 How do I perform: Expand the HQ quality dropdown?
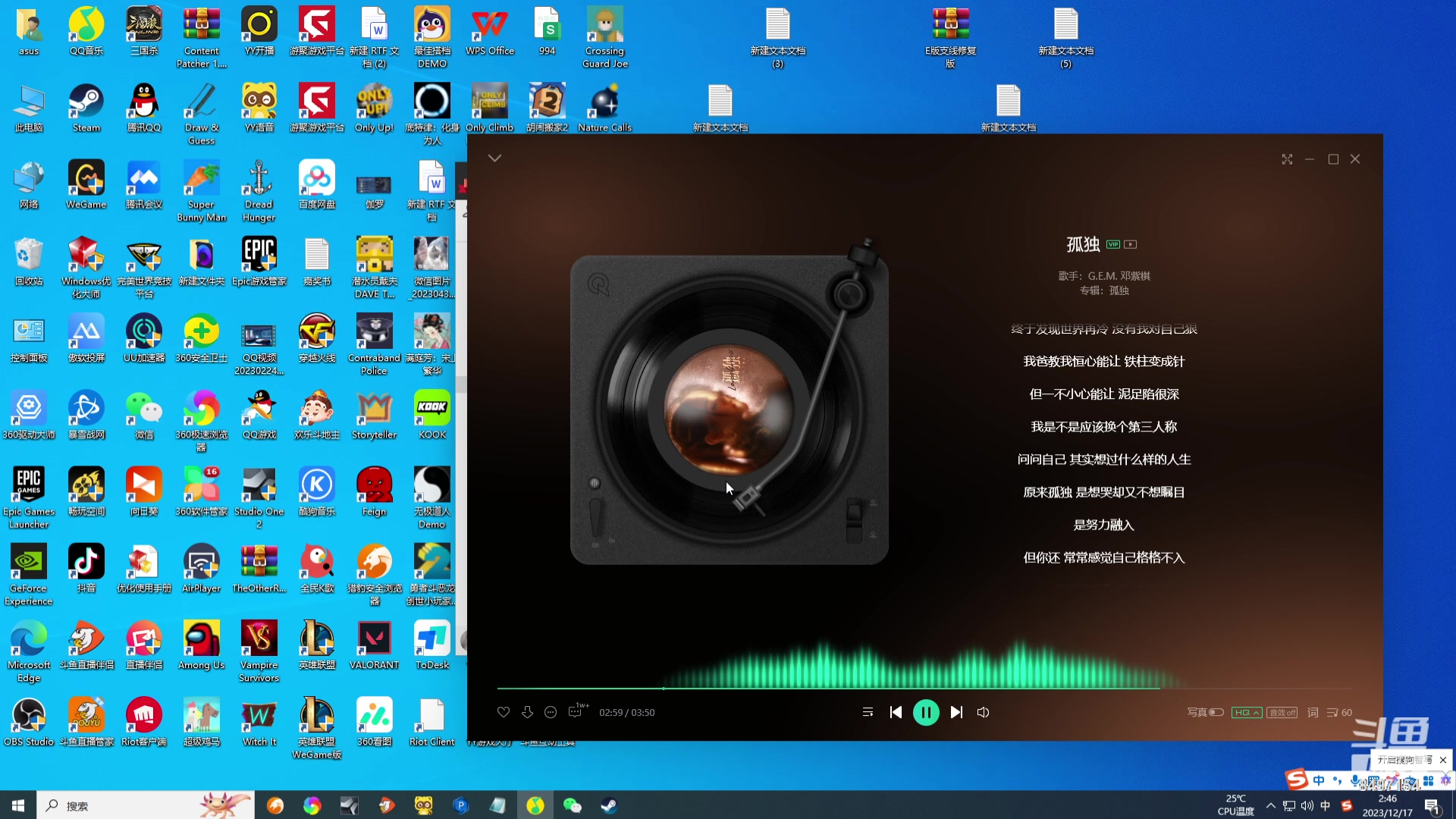(1247, 712)
